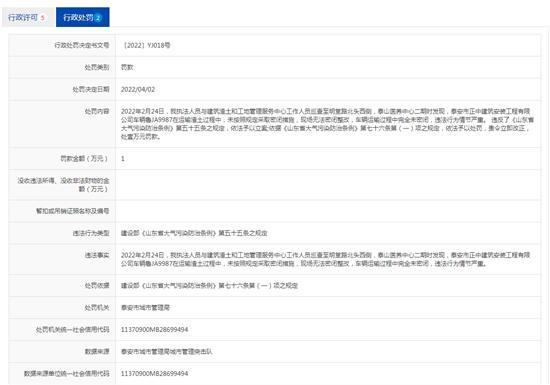Click the date value 2022/04/02
Screen dimensions: 550x385
138,89
